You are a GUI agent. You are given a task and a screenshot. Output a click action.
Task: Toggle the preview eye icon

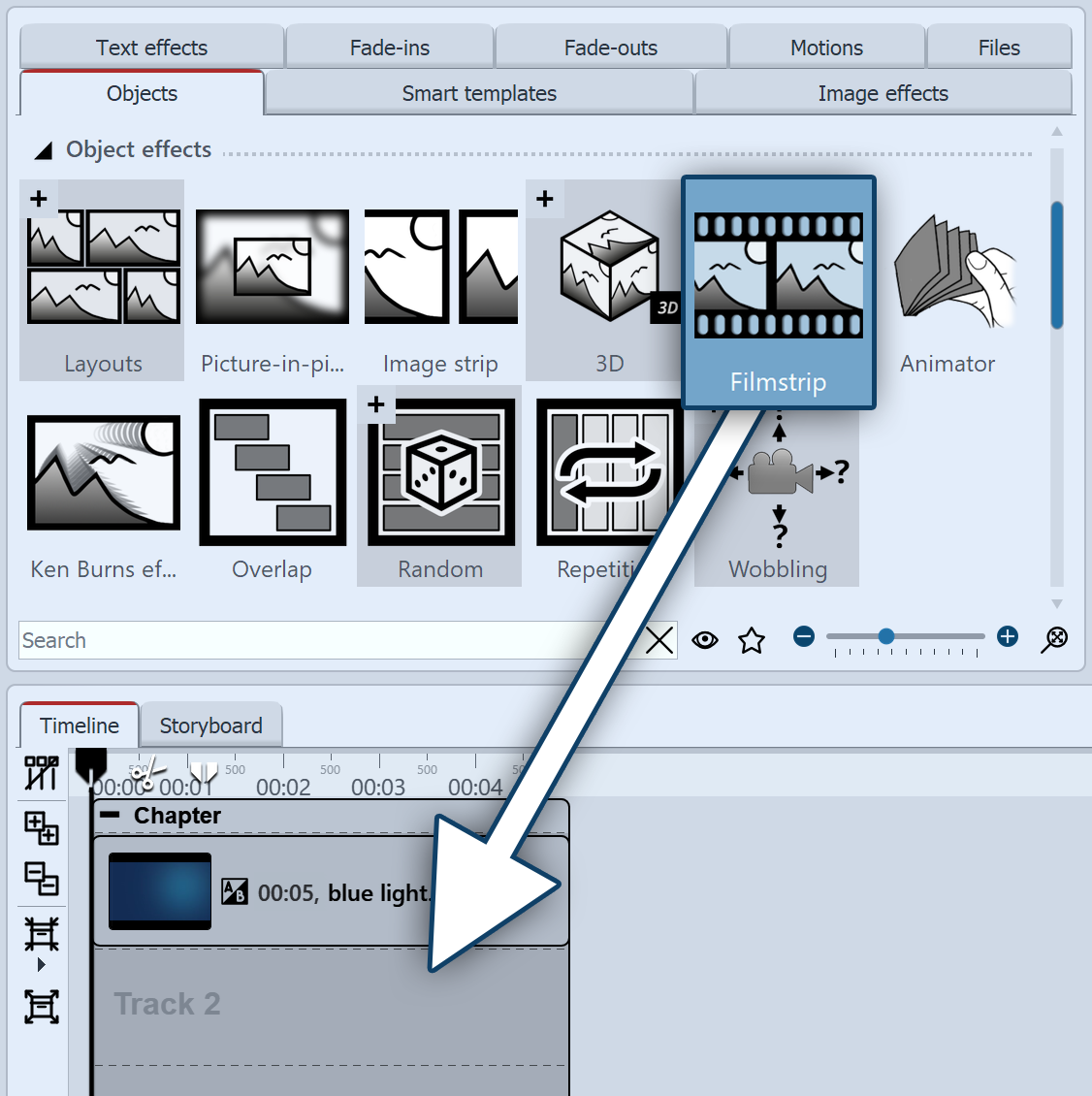(x=705, y=639)
